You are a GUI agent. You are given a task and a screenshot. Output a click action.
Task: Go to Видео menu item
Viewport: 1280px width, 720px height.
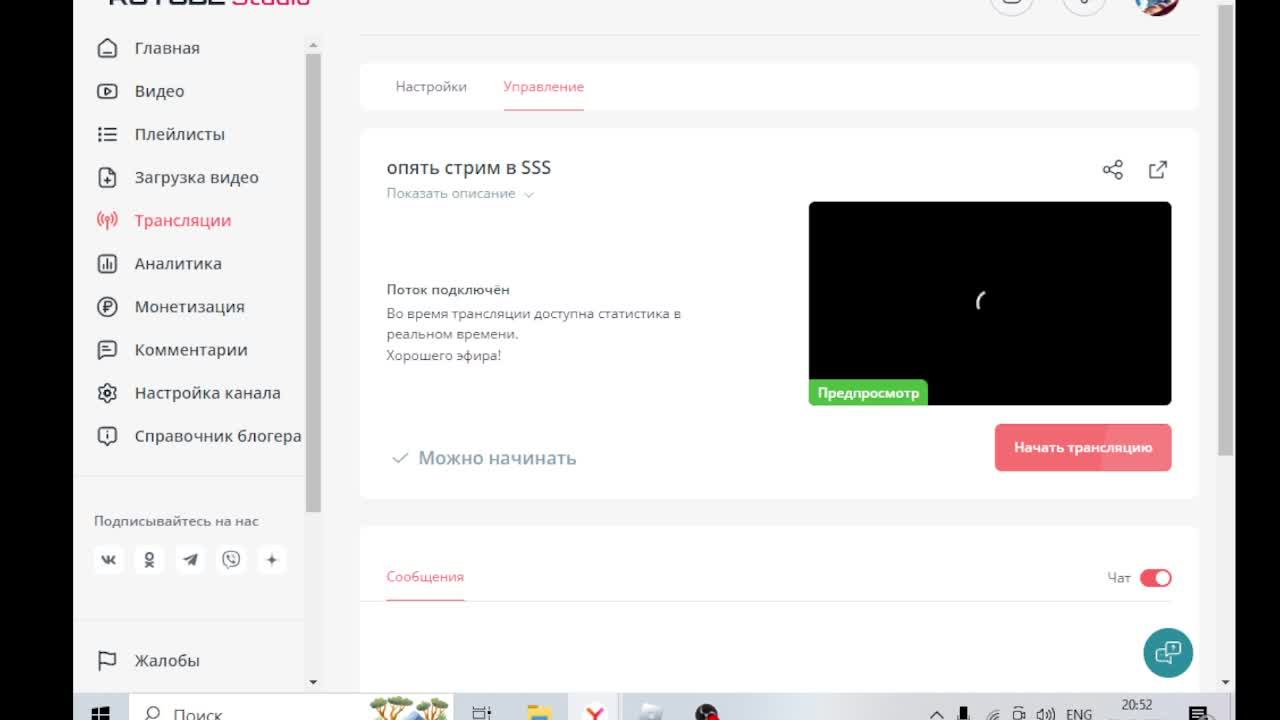click(159, 91)
